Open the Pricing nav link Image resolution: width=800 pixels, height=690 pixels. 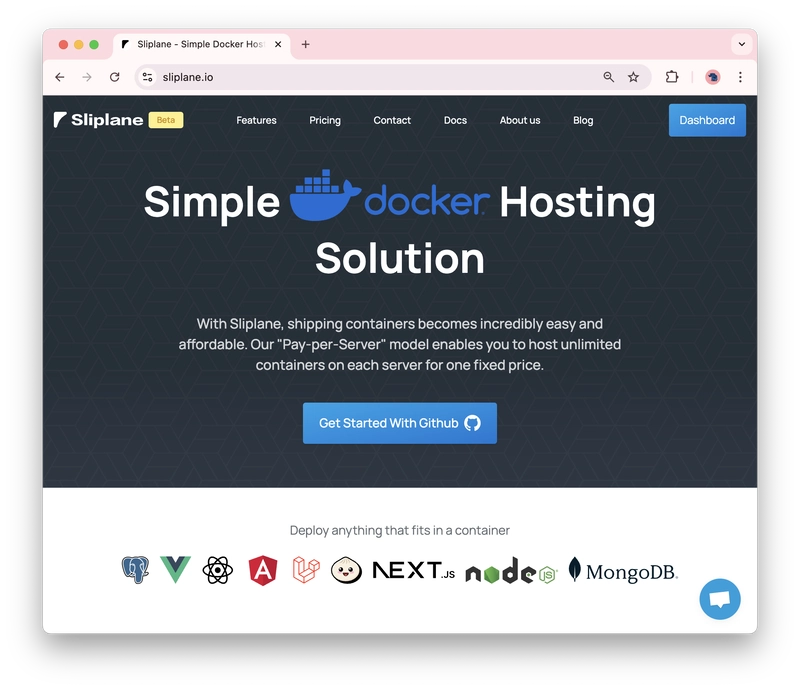coord(325,120)
